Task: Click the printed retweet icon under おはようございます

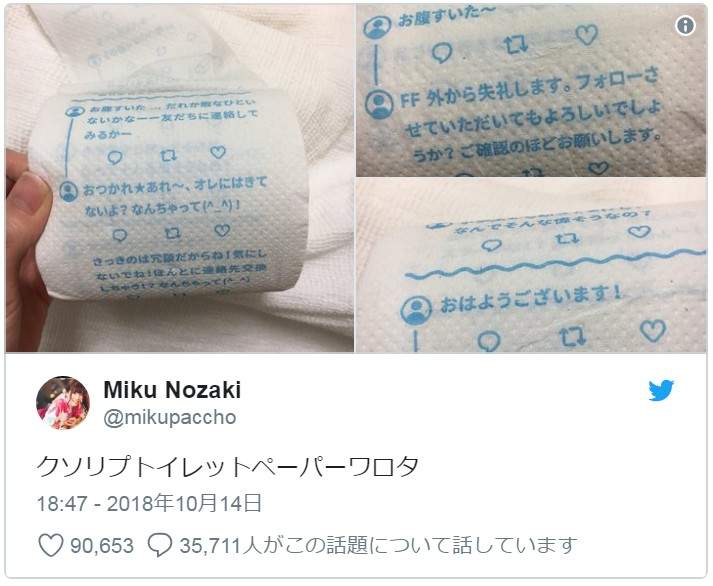Action: (x=572, y=336)
